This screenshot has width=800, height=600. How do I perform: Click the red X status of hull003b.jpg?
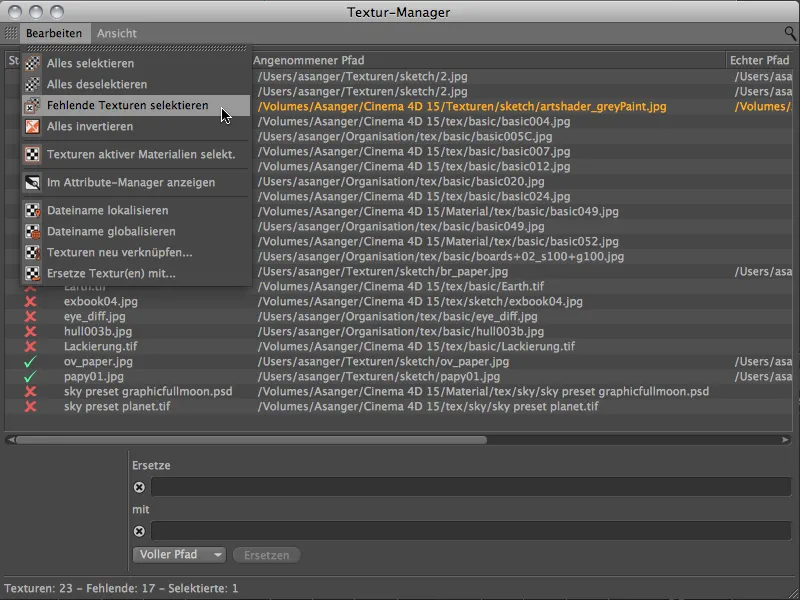click(31, 332)
